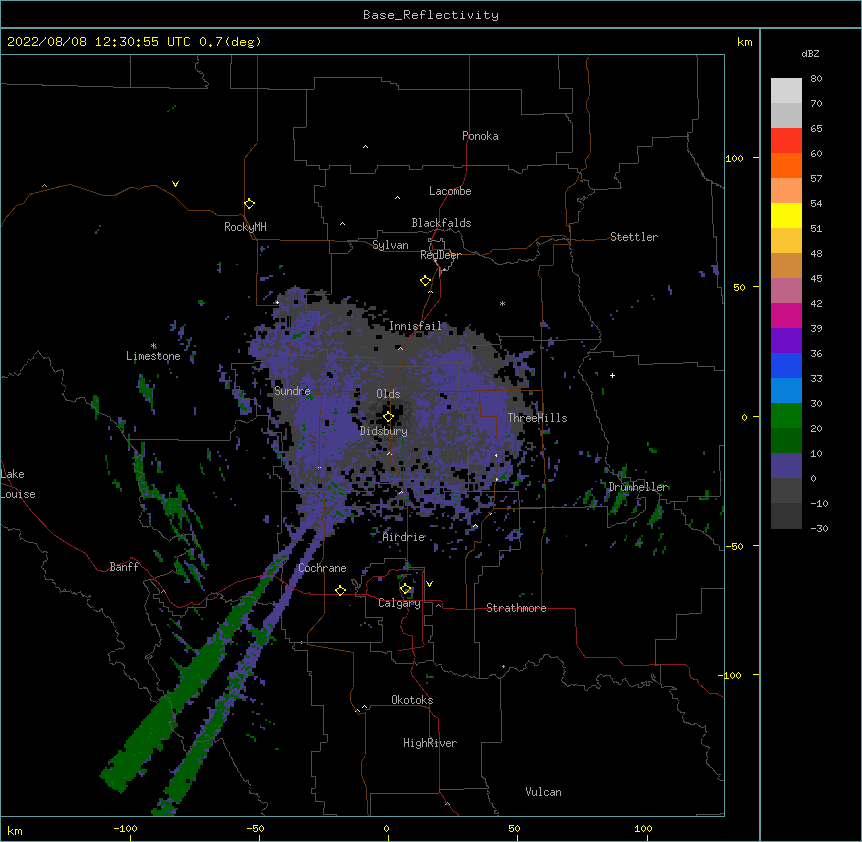Click the Blackfalds city label
The image size is (862, 842).
[441, 223]
